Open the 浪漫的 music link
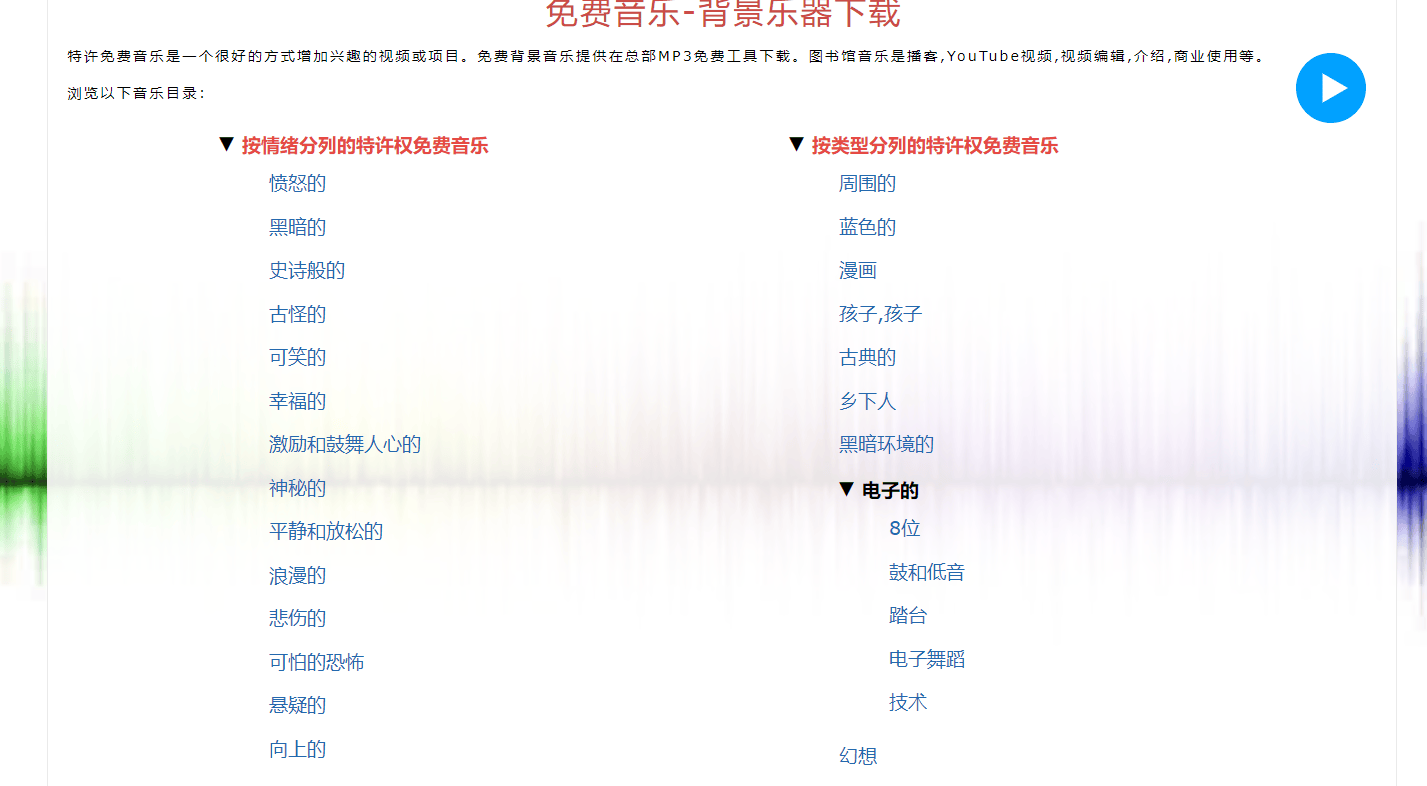The width and height of the screenshot is (1427, 786). 297,576
